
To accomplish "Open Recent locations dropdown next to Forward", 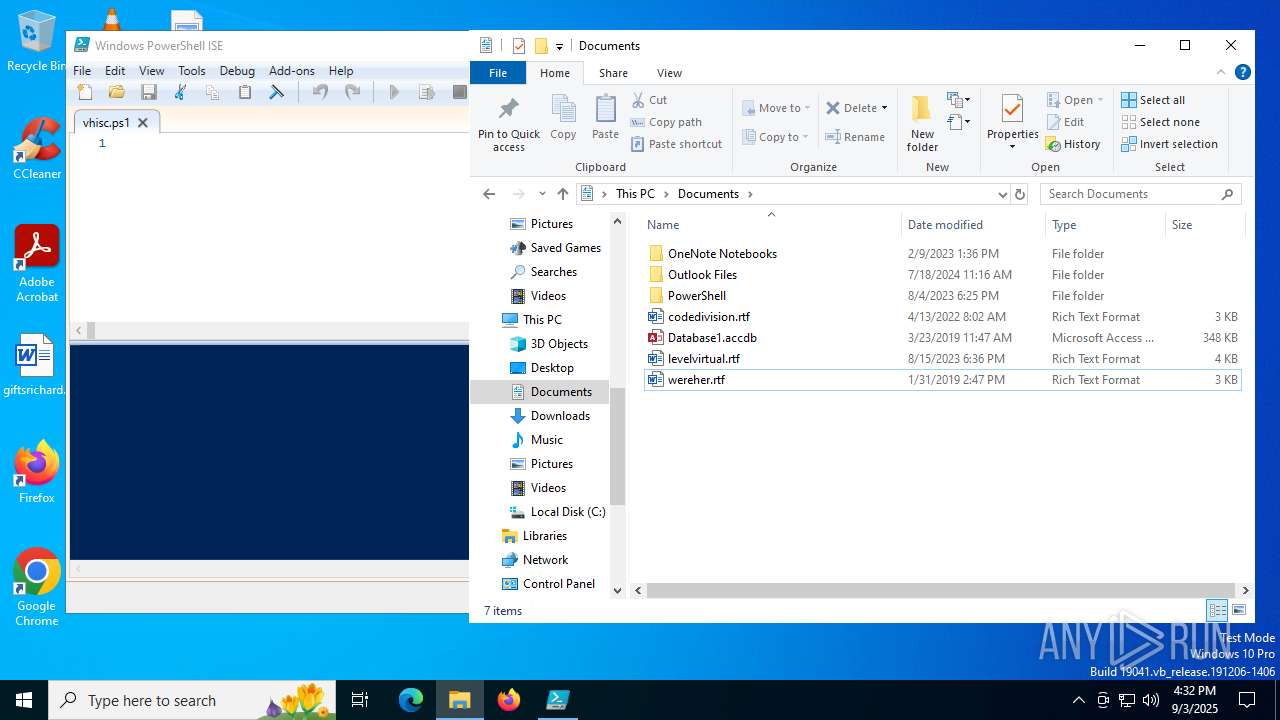I will pyautogui.click(x=542, y=194).
